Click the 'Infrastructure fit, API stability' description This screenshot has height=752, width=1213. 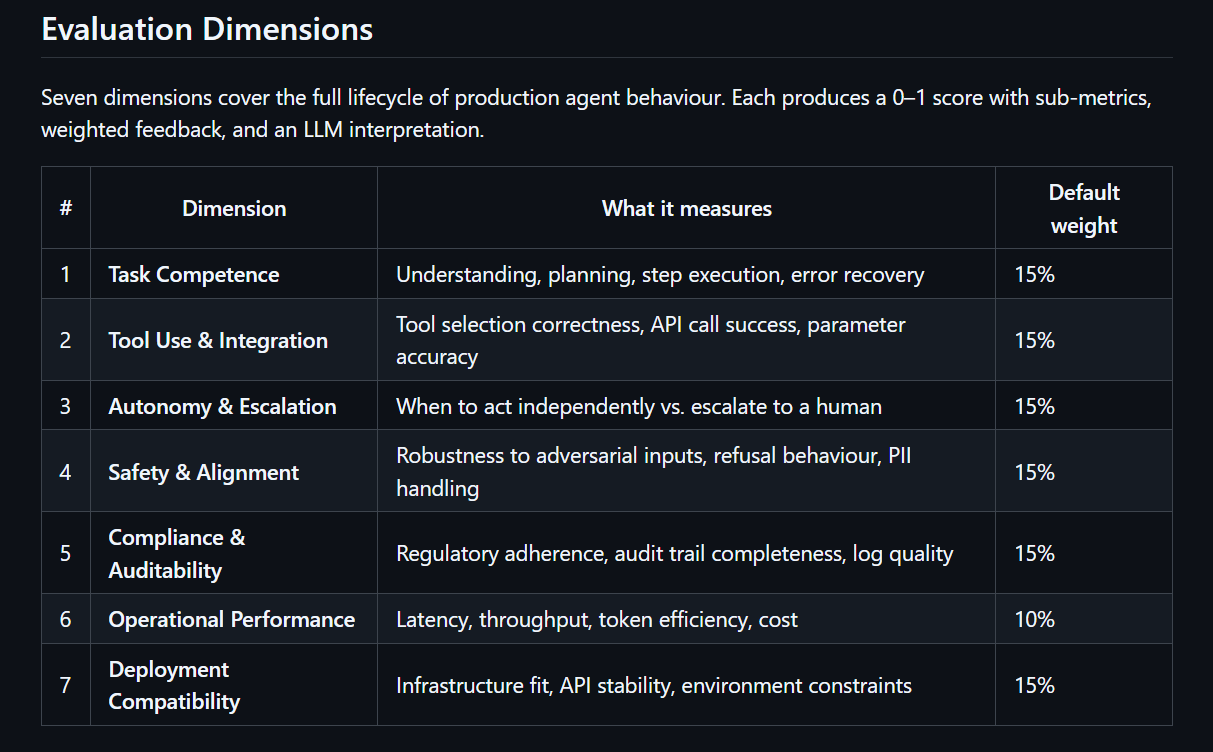point(653,685)
